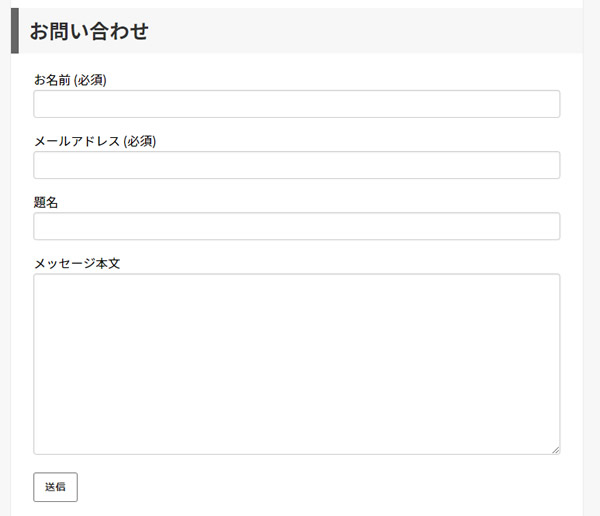600x516 pixels.
Task: Click blank space right of 送信 button
Action: tap(300, 487)
